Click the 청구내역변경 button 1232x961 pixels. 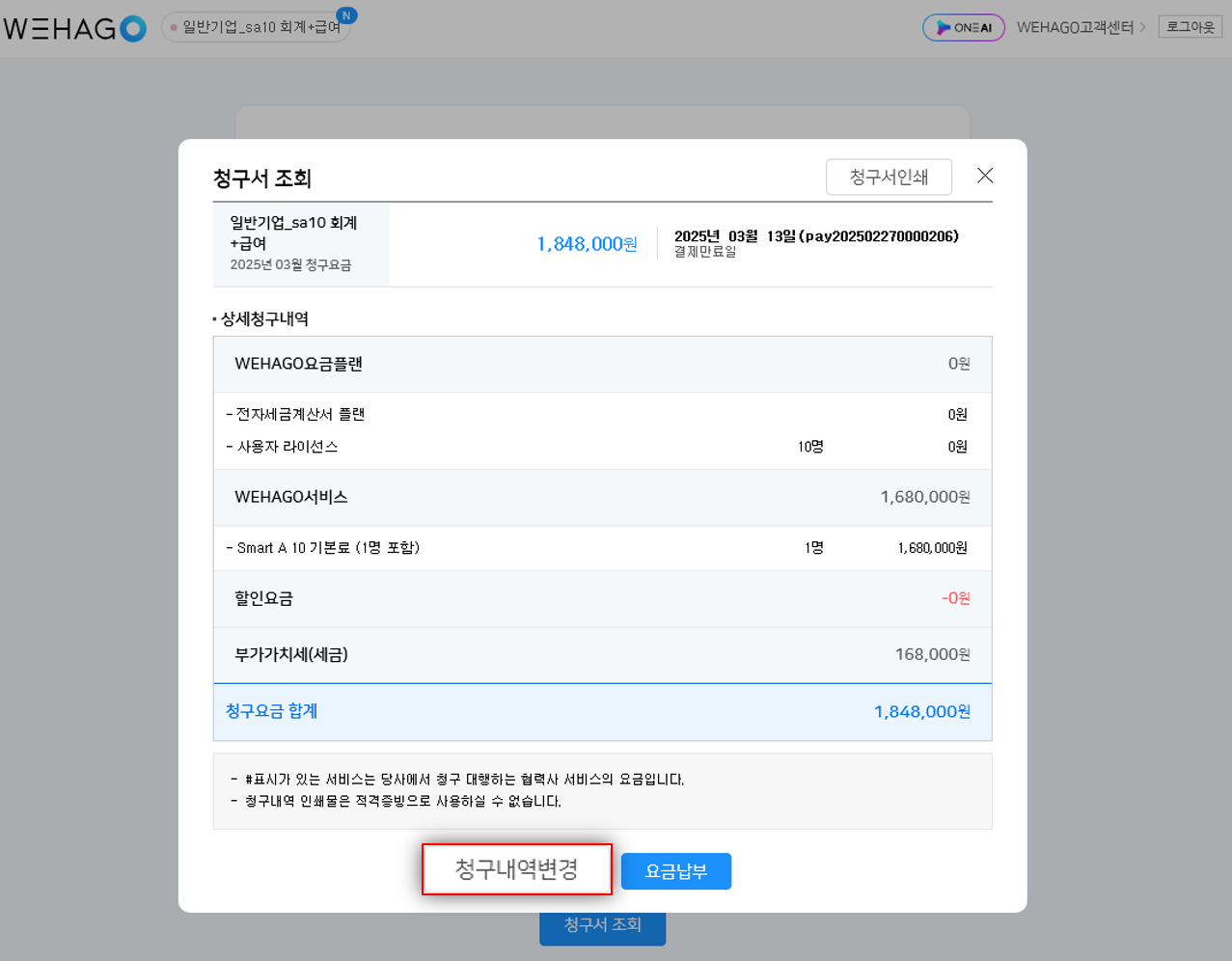point(516,869)
